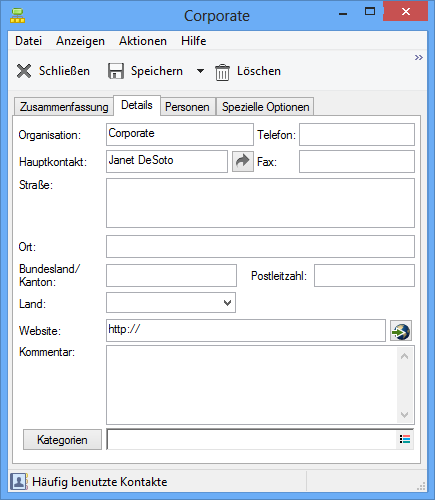Image resolution: width=435 pixels, height=500 pixels.
Task: Select the Details tab
Action: 137,105
